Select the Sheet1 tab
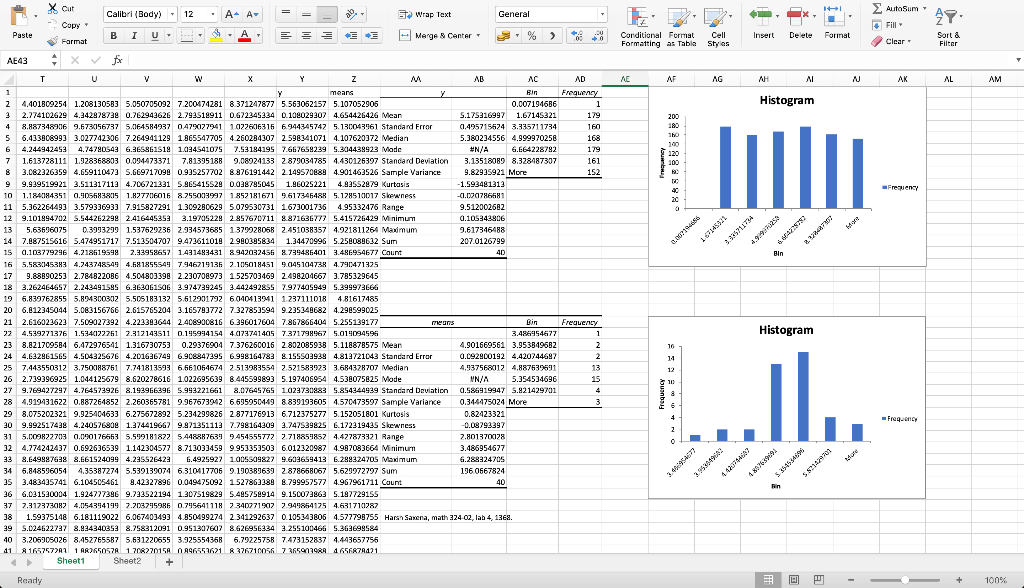Image resolution: width=1024 pixels, height=588 pixels. [x=71, y=561]
